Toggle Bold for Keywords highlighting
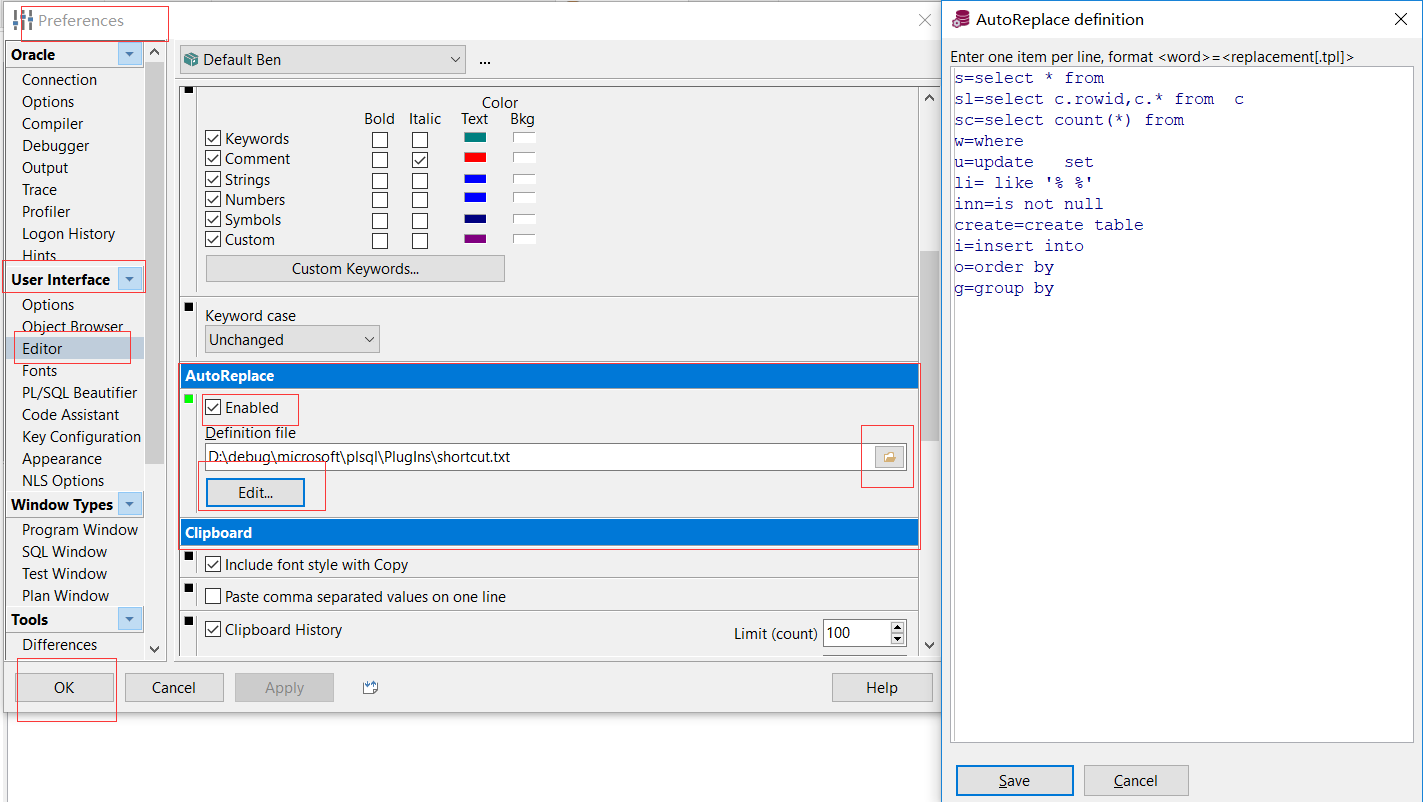The height and width of the screenshot is (802, 1423). pos(380,139)
